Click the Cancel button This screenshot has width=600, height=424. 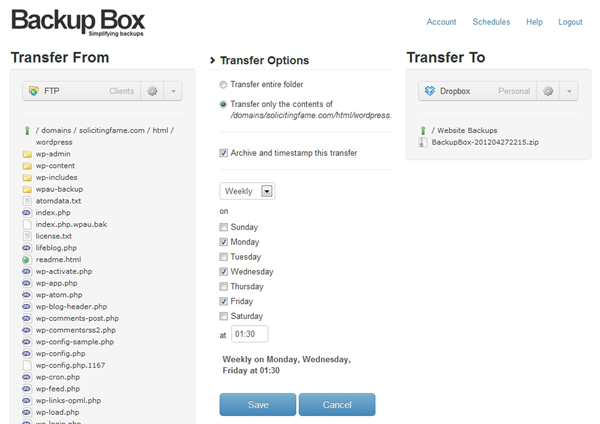click(337, 404)
